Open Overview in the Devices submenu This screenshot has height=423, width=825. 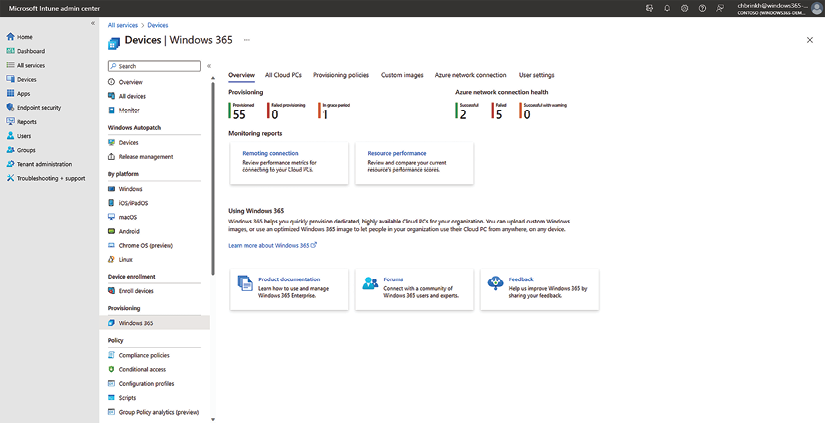click(x=125, y=82)
